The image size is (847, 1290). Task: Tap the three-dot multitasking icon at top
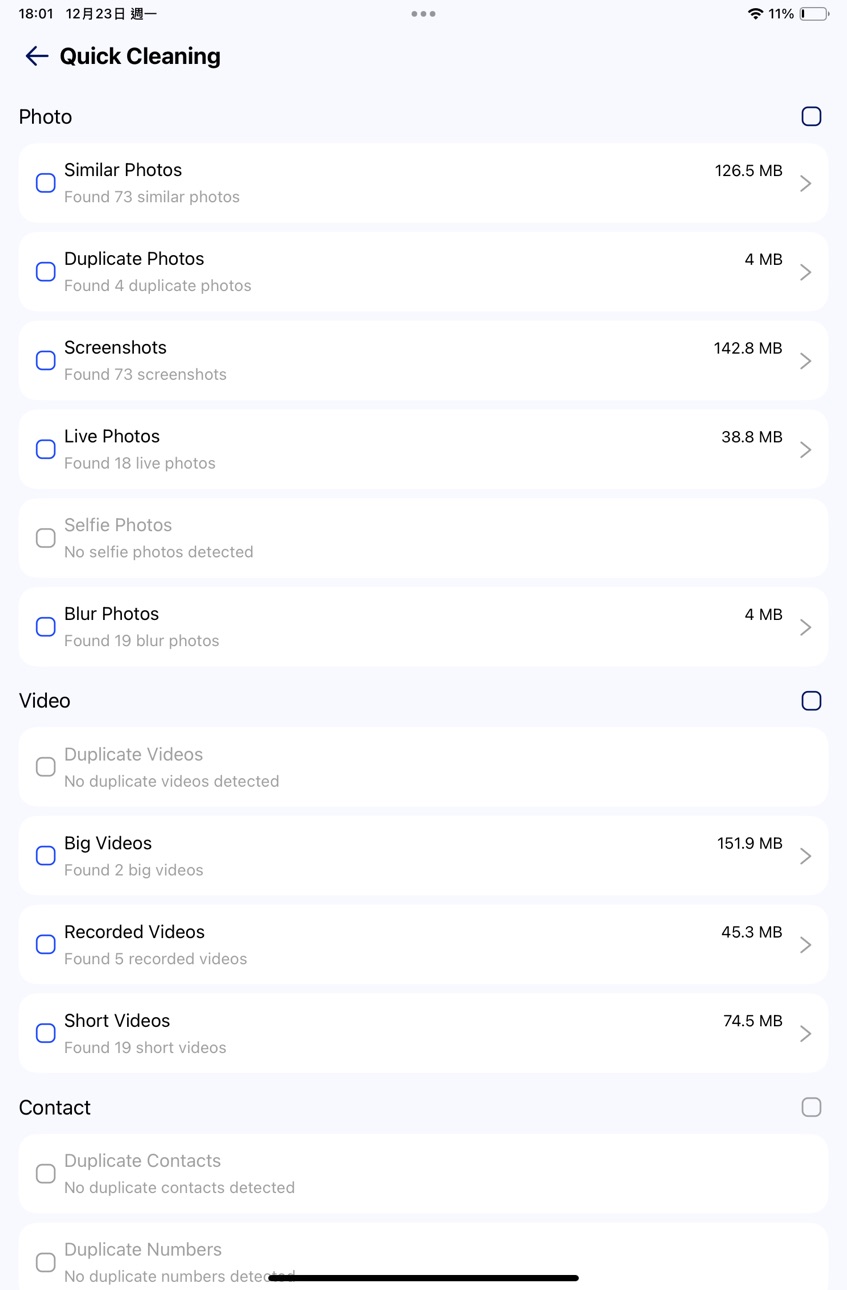click(x=423, y=14)
